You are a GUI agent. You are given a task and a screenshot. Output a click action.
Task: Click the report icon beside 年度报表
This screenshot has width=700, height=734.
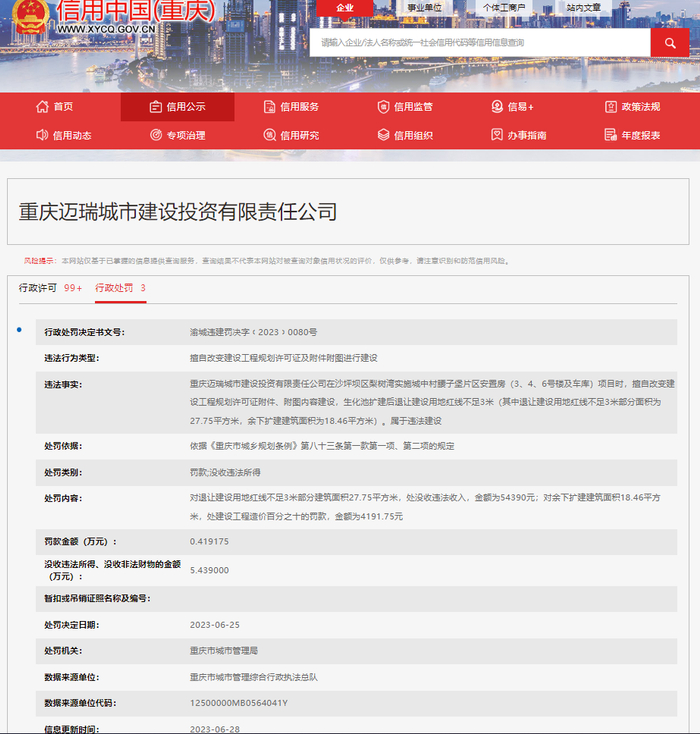611,135
